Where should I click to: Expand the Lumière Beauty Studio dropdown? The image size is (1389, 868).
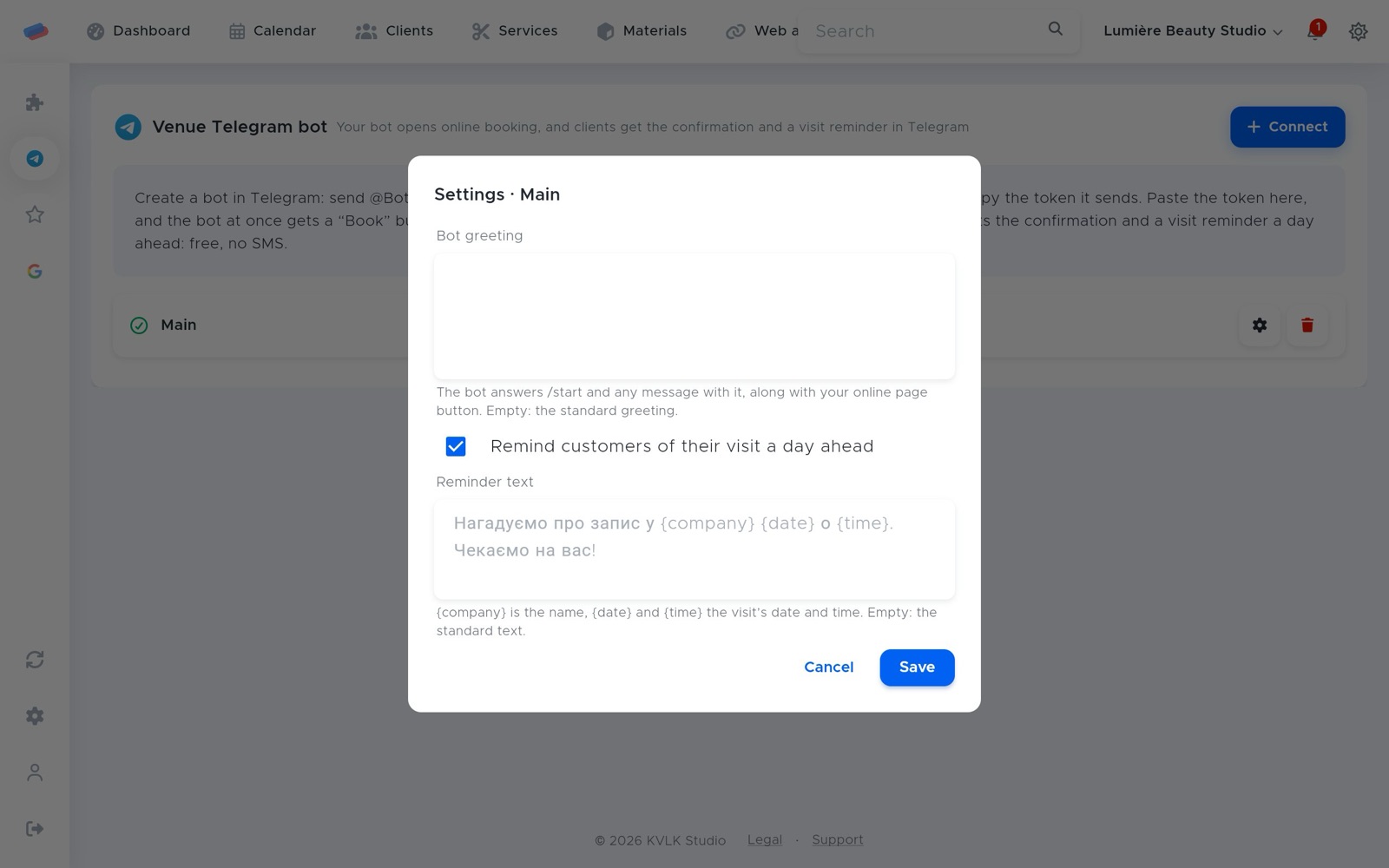[x=1193, y=31]
